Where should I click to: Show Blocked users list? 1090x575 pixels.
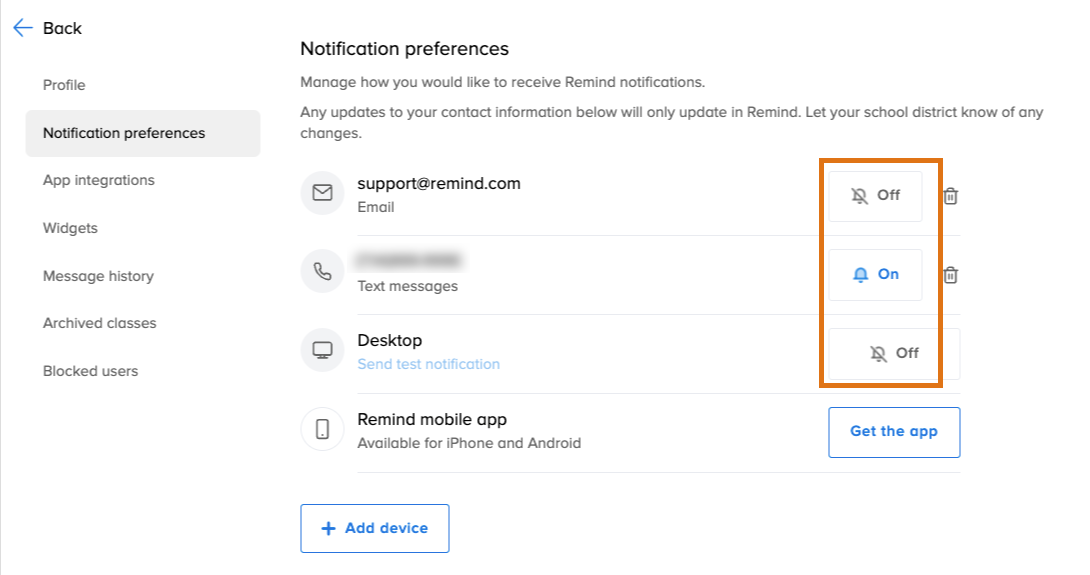click(91, 371)
